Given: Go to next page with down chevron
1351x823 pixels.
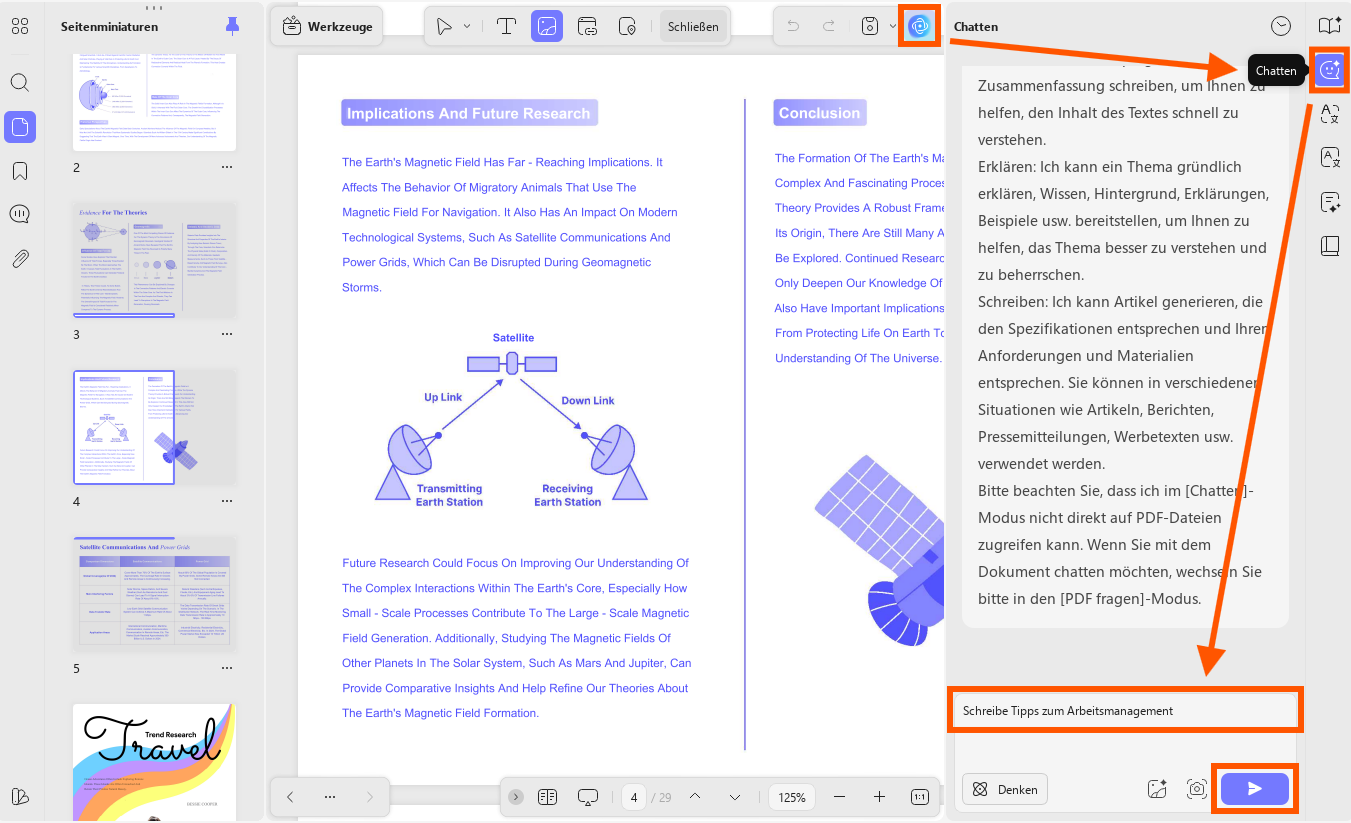Looking at the screenshot, I should [x=735, y=797].
